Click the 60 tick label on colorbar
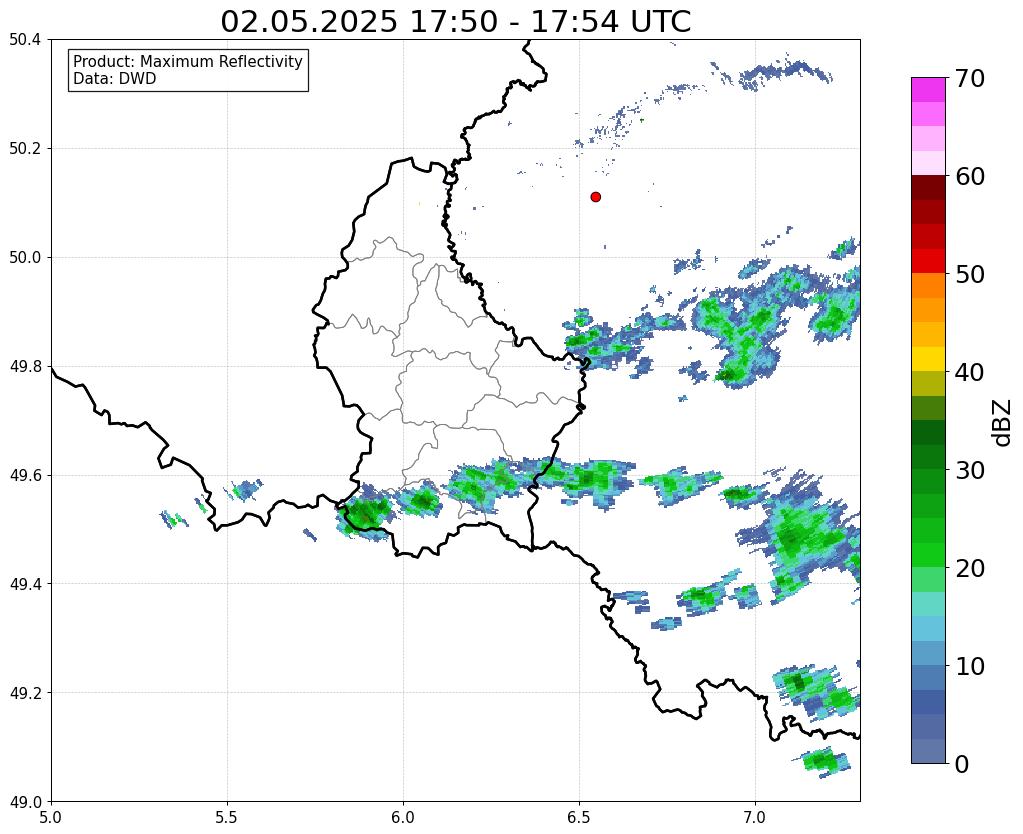Viewport: 1023px width, 834px height. pyautogui.click(x=969, y=176)
